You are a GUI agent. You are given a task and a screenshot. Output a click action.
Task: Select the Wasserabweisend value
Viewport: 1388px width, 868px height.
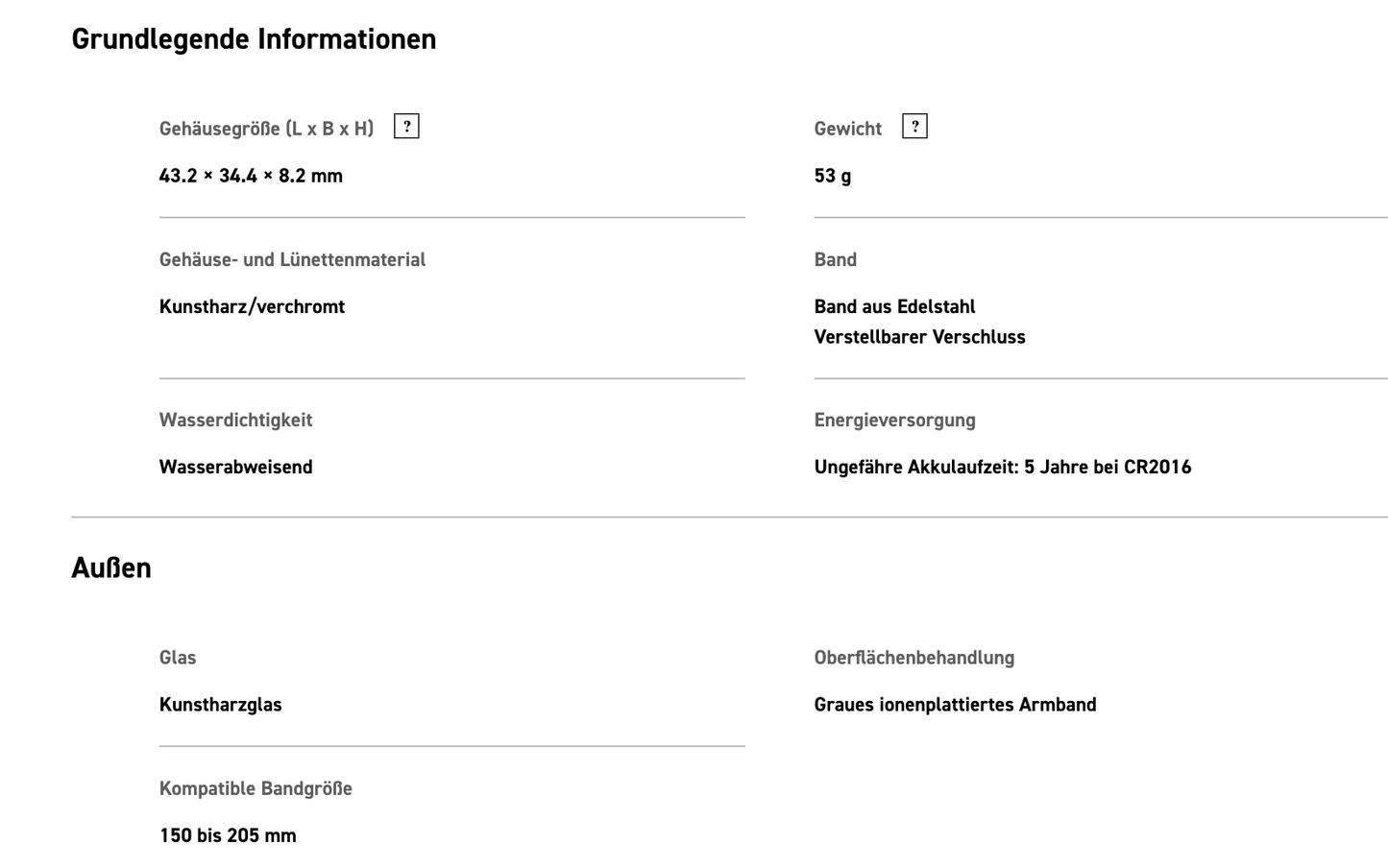[x=235, y=468]
